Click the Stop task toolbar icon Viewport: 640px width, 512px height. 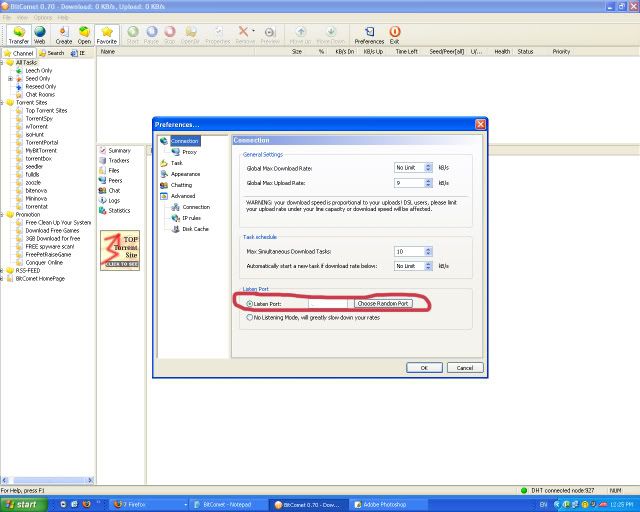(169, 35)
